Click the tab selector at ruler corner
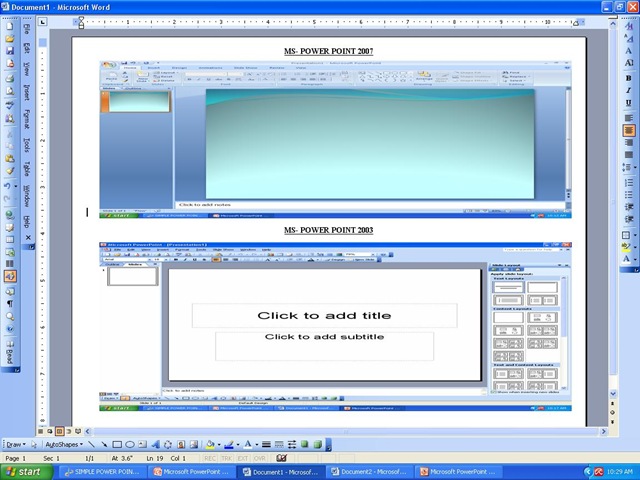This screenshot has width=640, height=480. tap(42, 22)
